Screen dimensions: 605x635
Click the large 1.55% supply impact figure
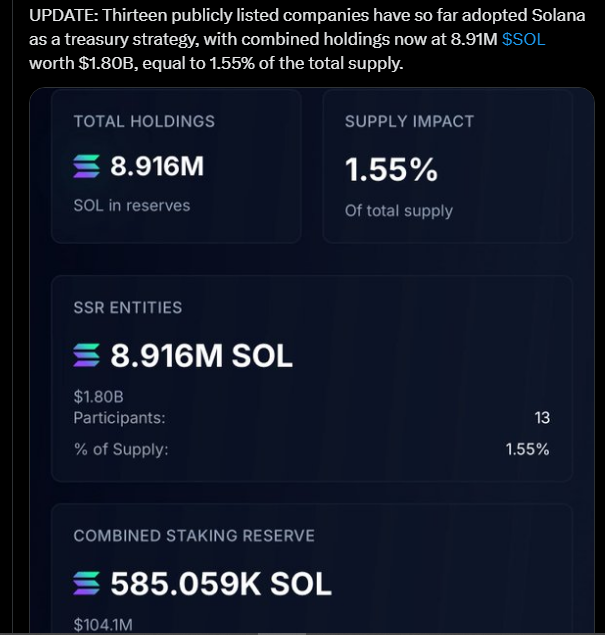click(x=391, y=171)
